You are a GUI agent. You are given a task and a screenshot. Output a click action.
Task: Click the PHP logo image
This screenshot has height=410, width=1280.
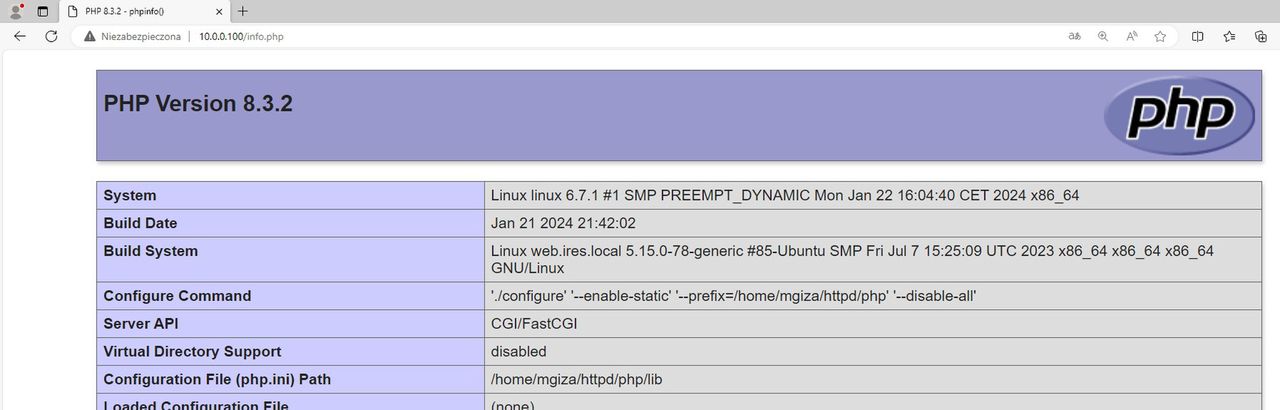1180,116
